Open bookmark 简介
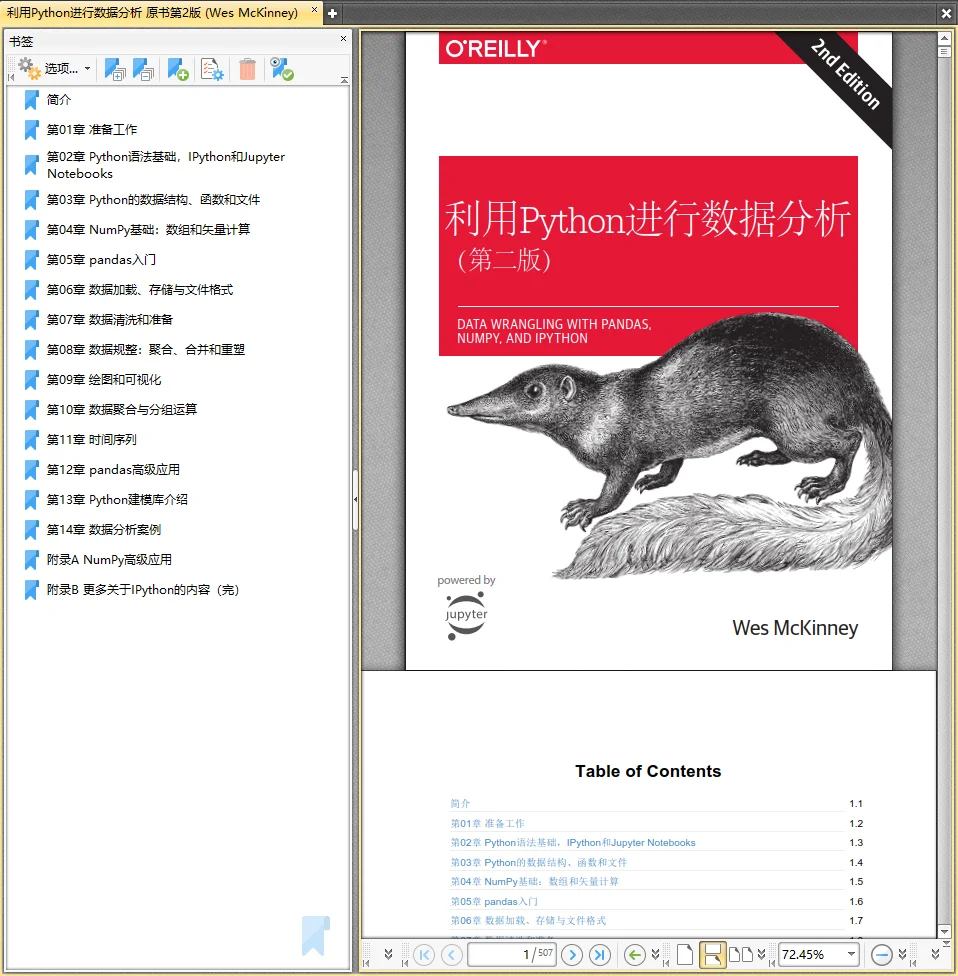 coord(59,100)
